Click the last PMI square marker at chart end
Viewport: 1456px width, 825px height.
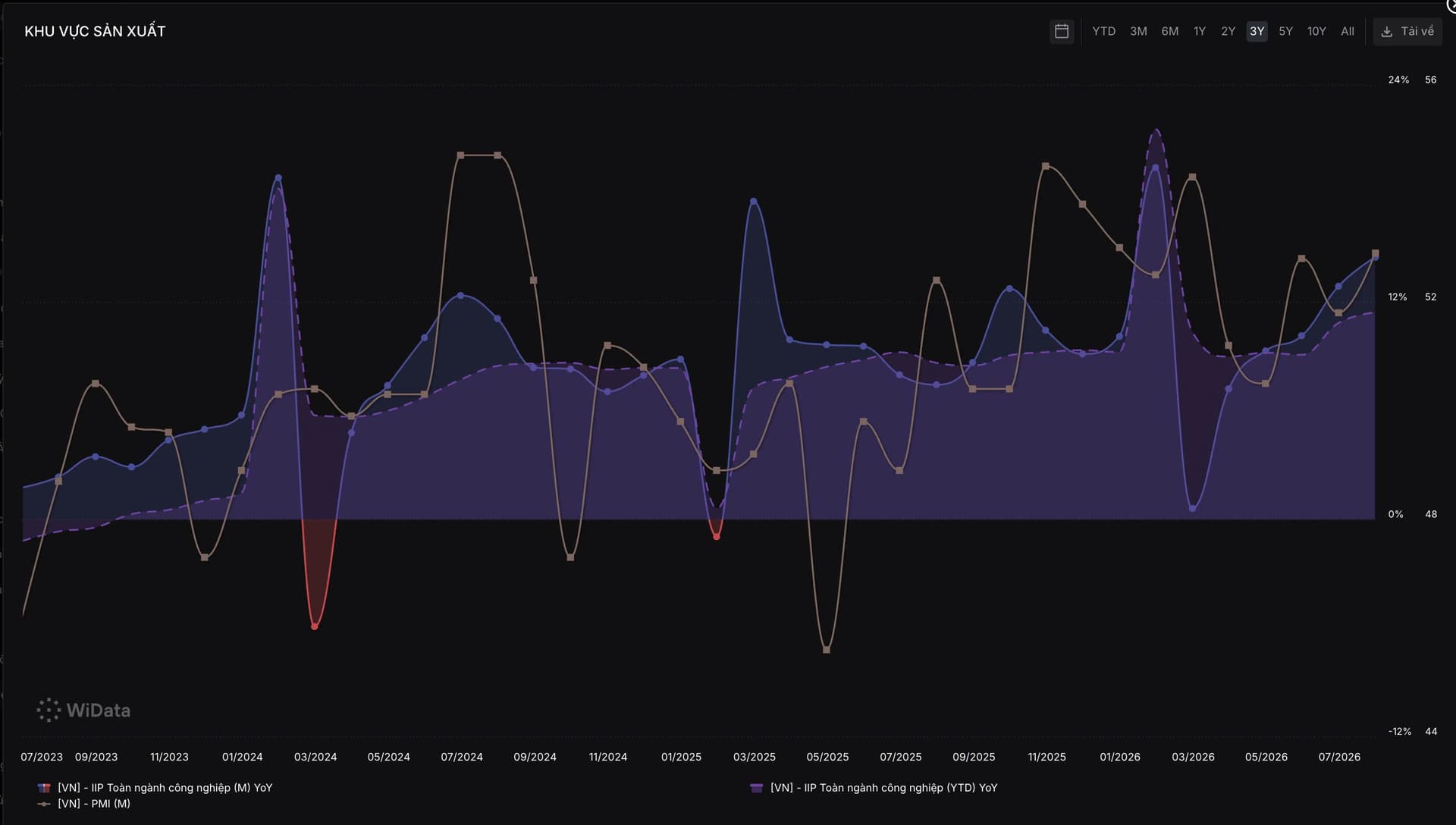point(1376,253)
